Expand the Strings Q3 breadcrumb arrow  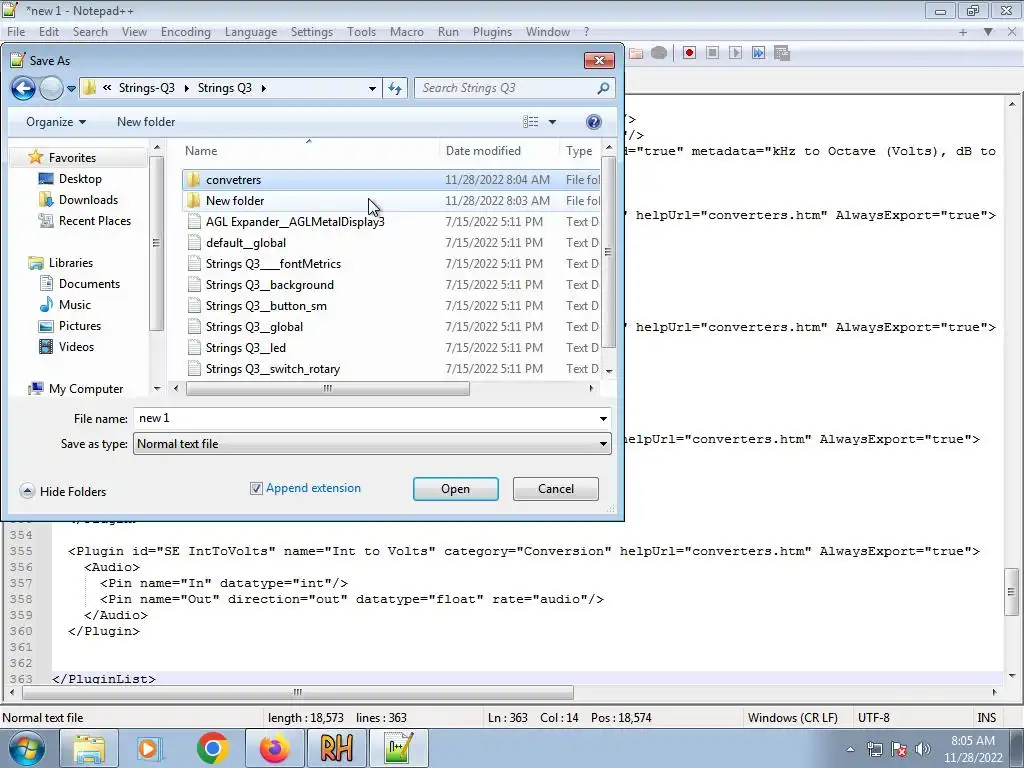[264, 88]
